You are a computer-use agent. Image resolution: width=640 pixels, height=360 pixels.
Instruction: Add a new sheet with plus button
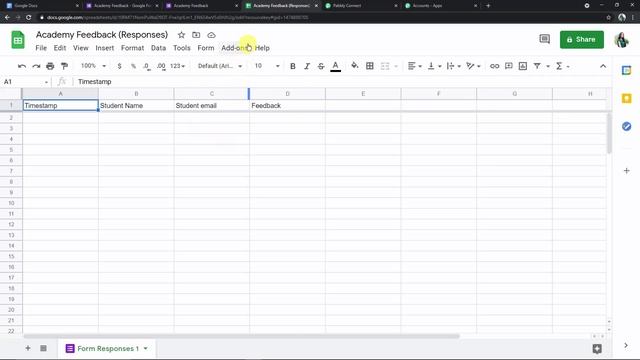coord(28,348)
